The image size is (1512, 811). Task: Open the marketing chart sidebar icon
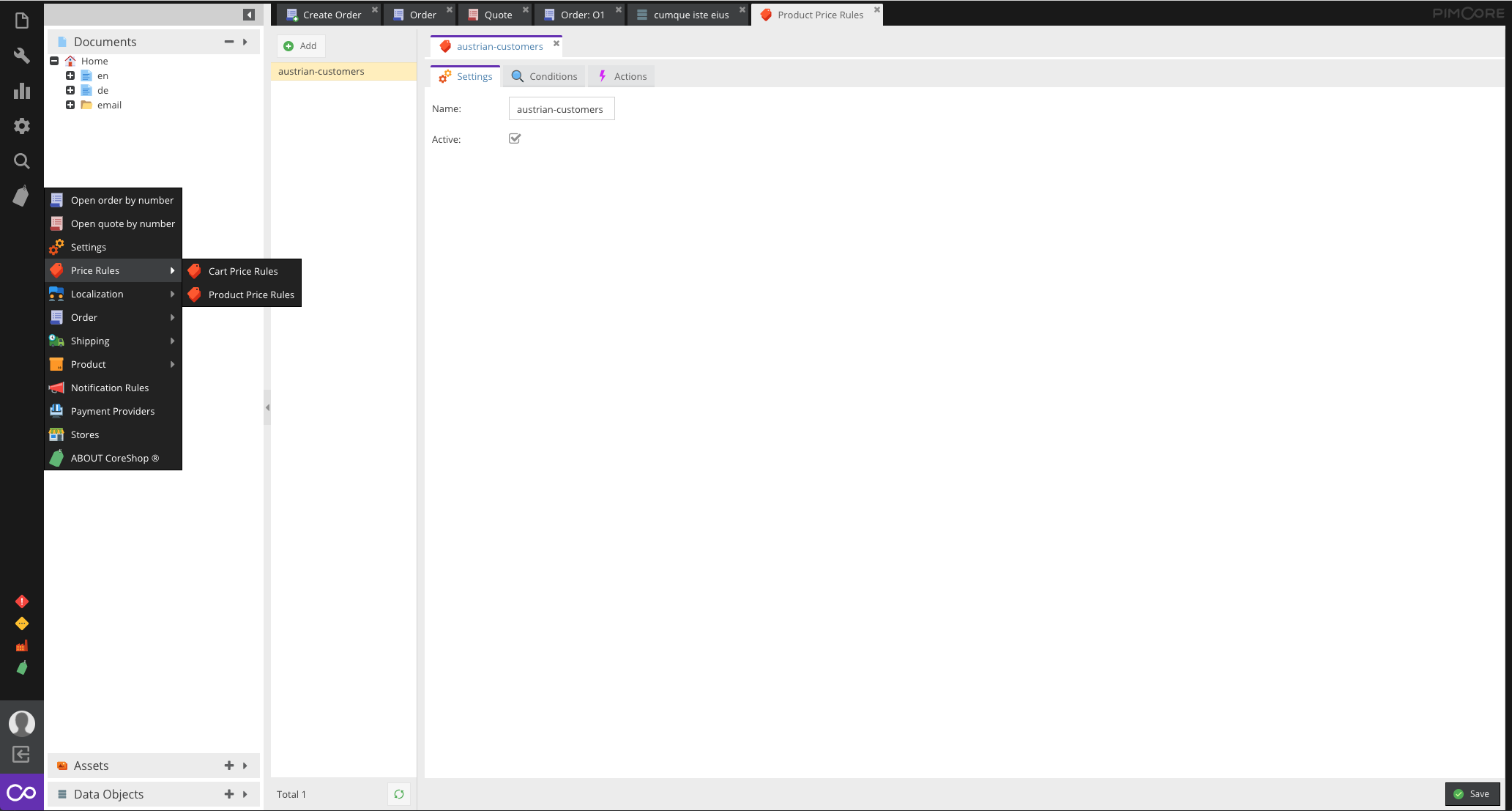22,91
